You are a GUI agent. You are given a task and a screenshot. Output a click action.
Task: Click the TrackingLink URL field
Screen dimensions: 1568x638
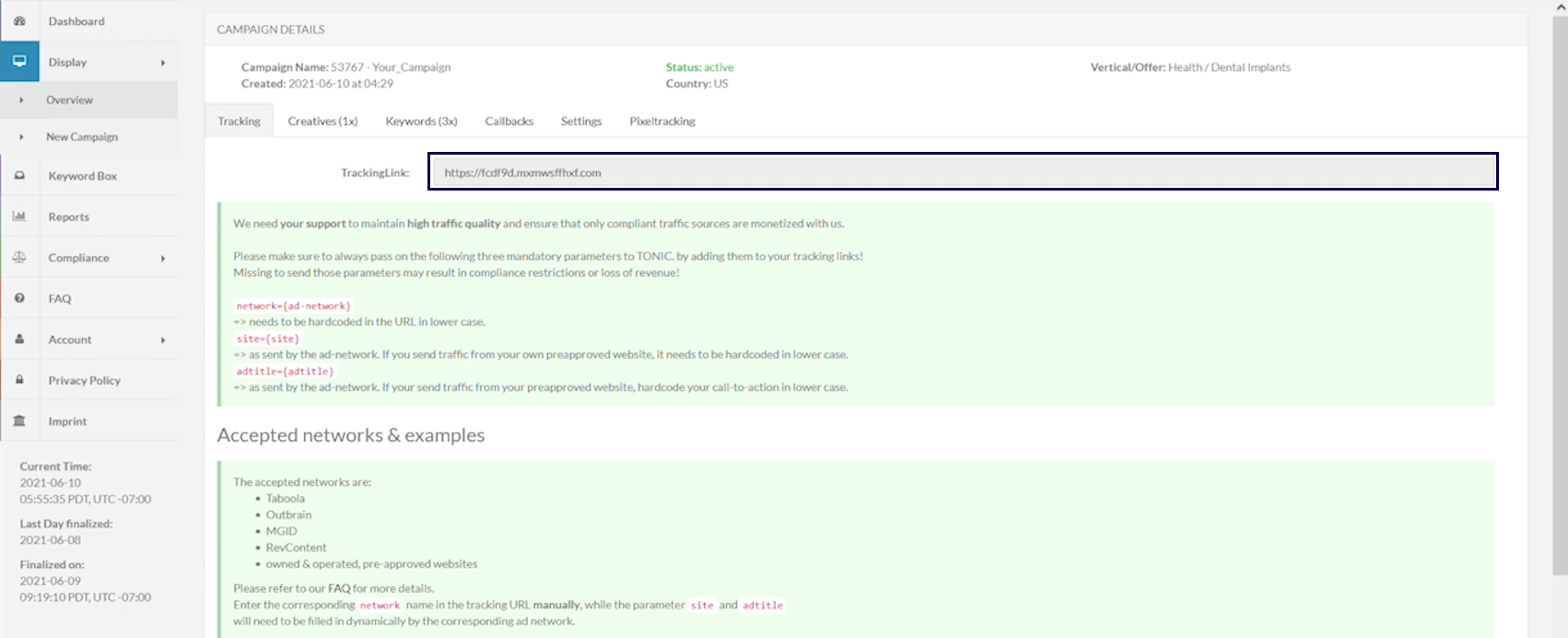click(963, 172)
